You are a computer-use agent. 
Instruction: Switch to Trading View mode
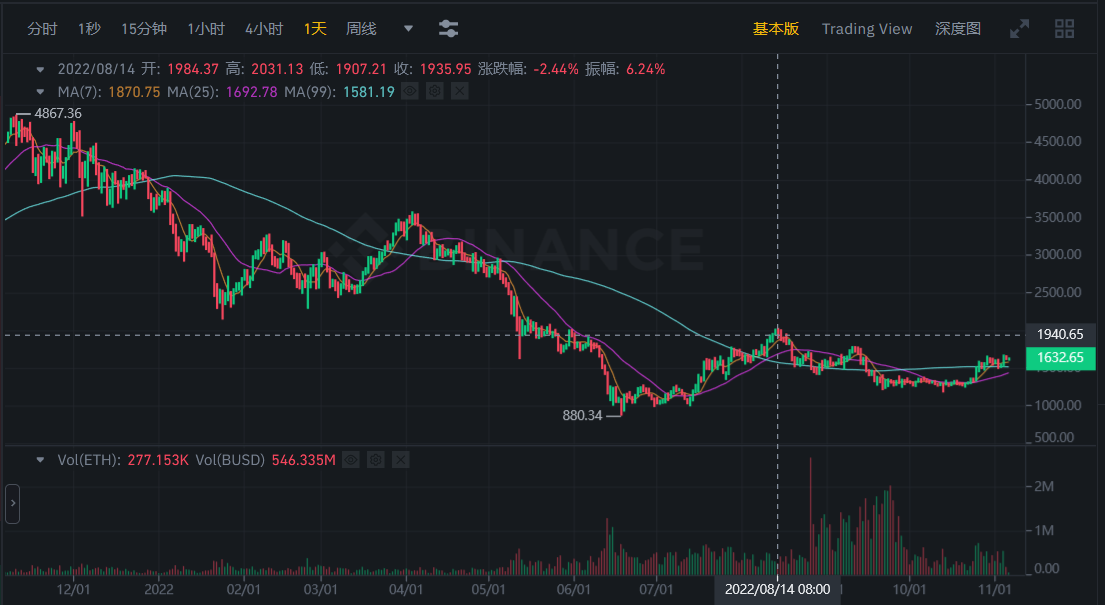pos(866,29)
